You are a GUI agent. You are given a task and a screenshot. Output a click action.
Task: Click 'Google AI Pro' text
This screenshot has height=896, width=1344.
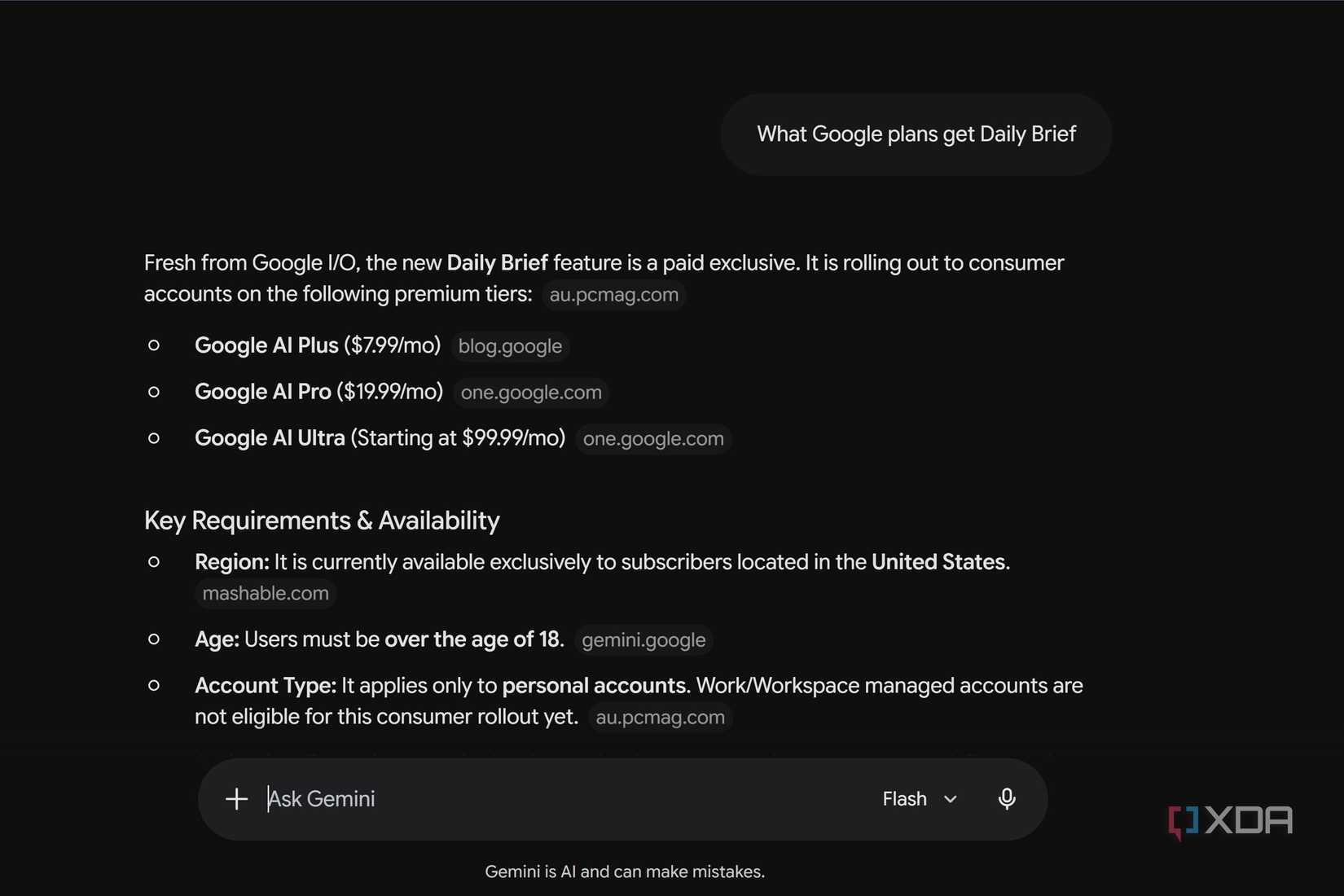pos(262,392)
